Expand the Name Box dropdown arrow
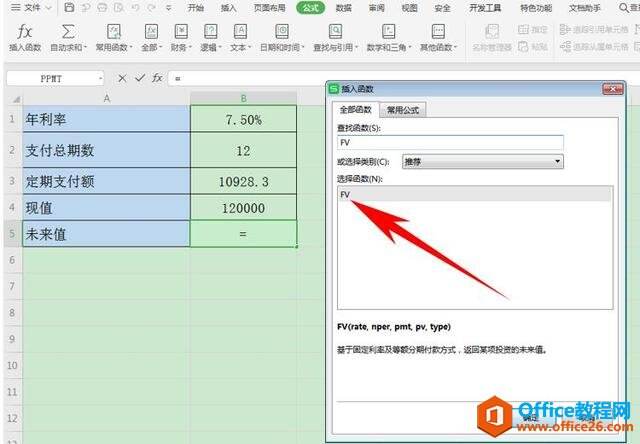This screenshot has height=444, width=640. pyautogui.click(x=100, y=78)
